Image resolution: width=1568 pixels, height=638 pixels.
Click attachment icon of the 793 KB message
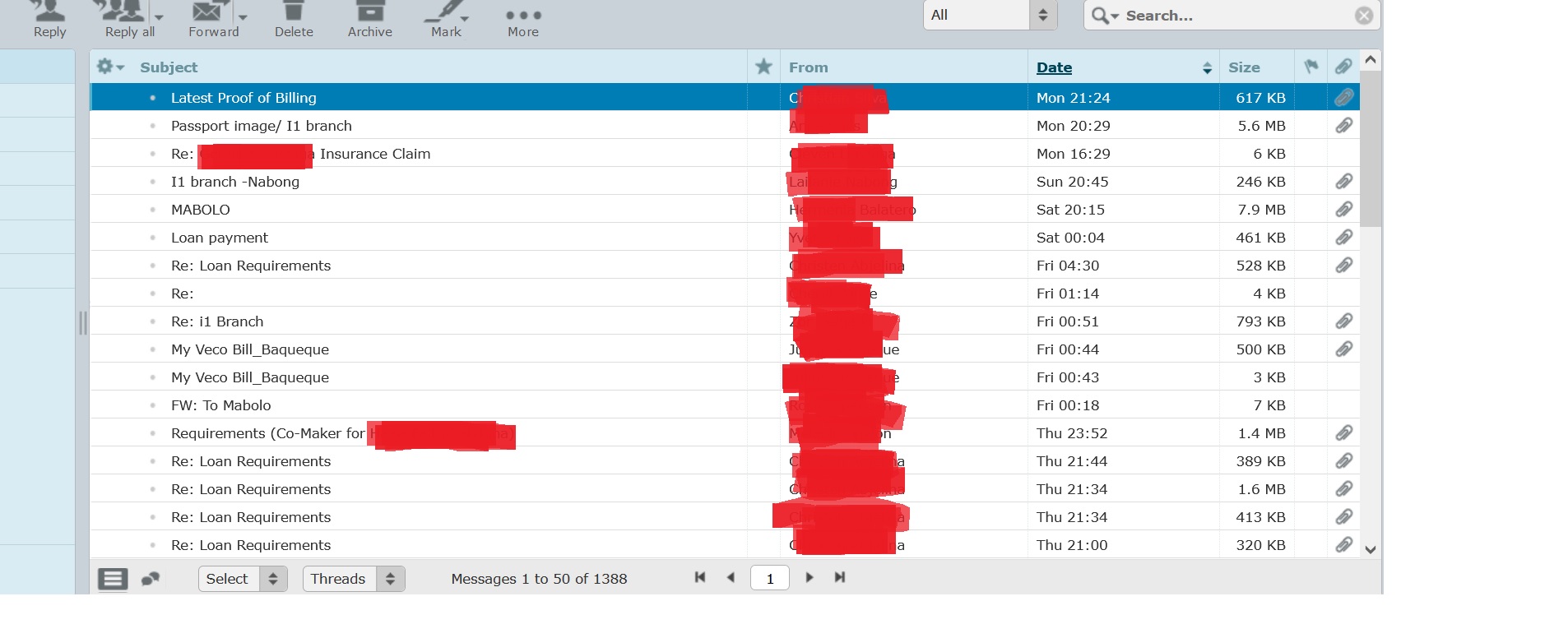pyautogui.click(x=1343, y=321)
